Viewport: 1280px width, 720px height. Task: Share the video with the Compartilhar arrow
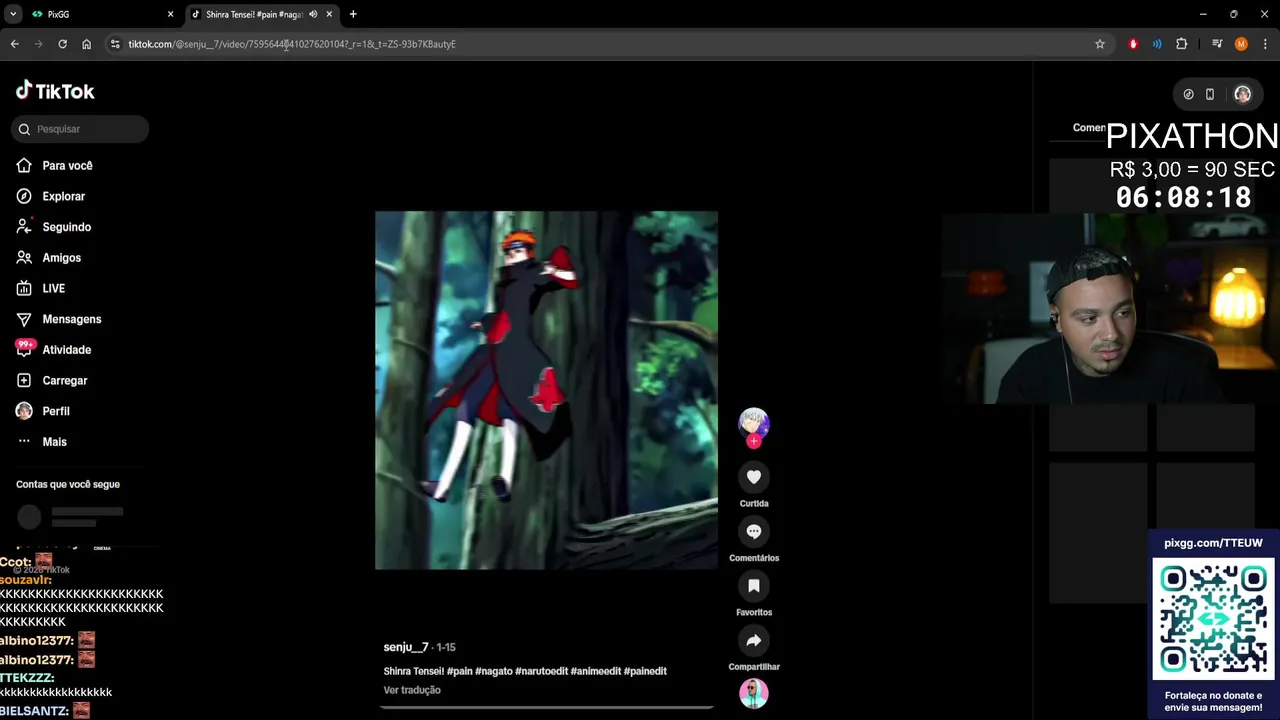click(x=754, y=640)
